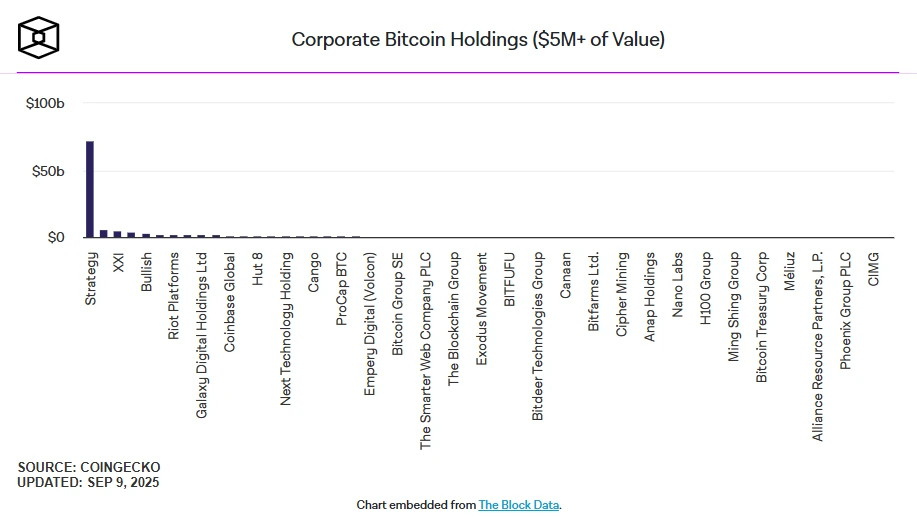
Task: Click the chart title text
Action: click(x=478, y=40)
